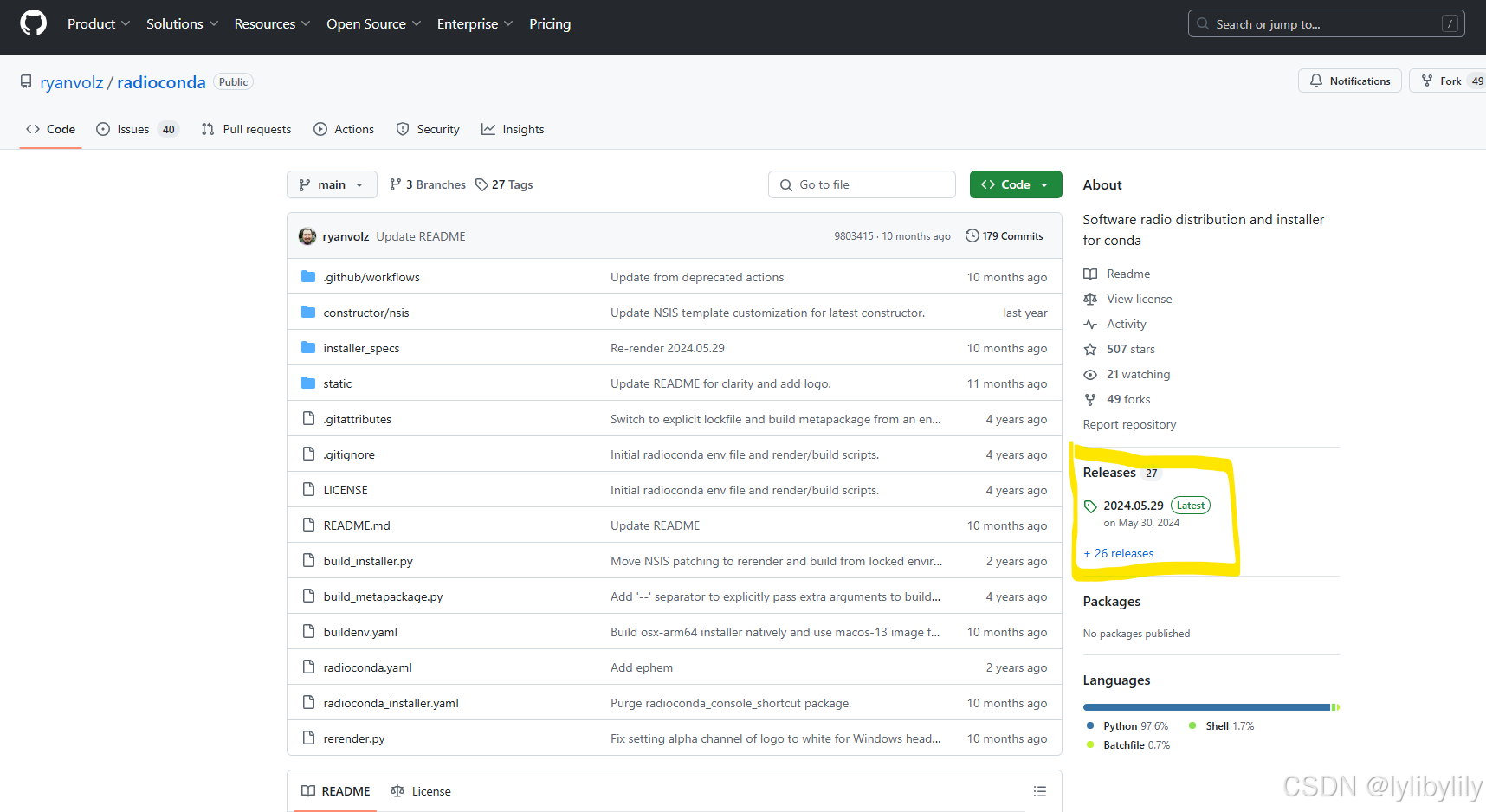Open the main branch selector dropdown
This screenshot has height=812, width=1486.
[x=332, y=184]
